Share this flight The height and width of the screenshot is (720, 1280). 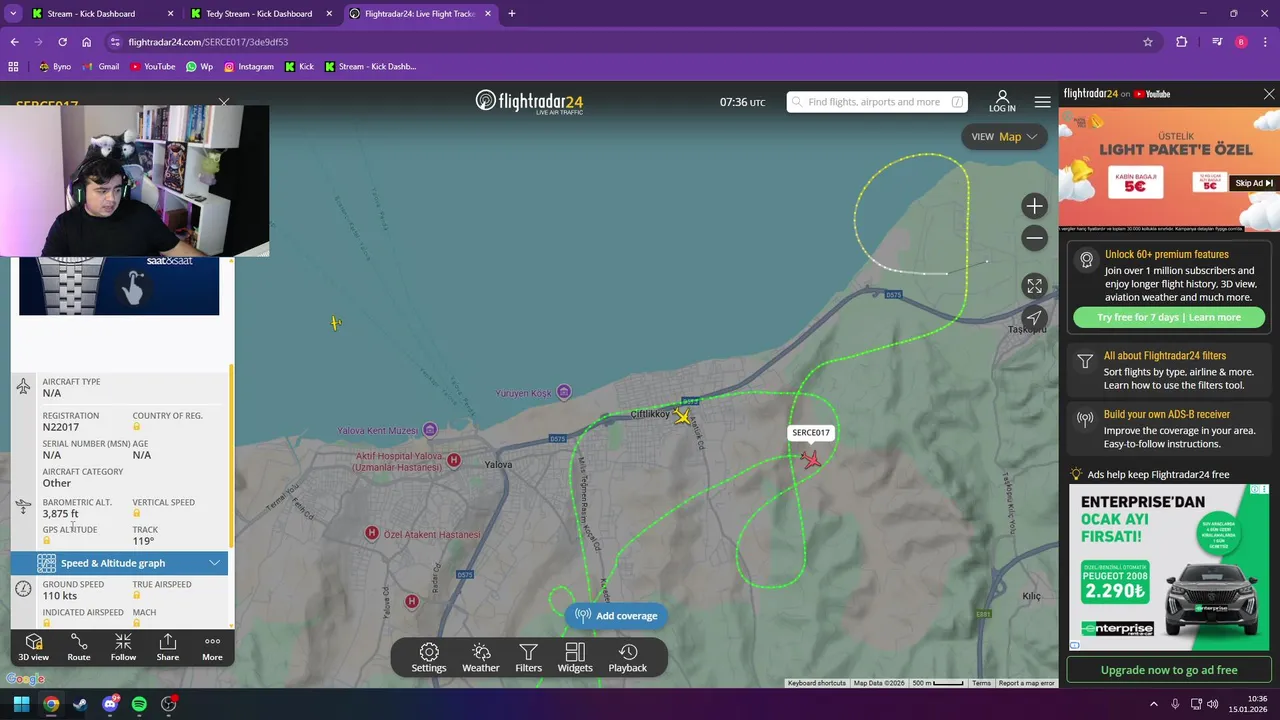point(168,647)
